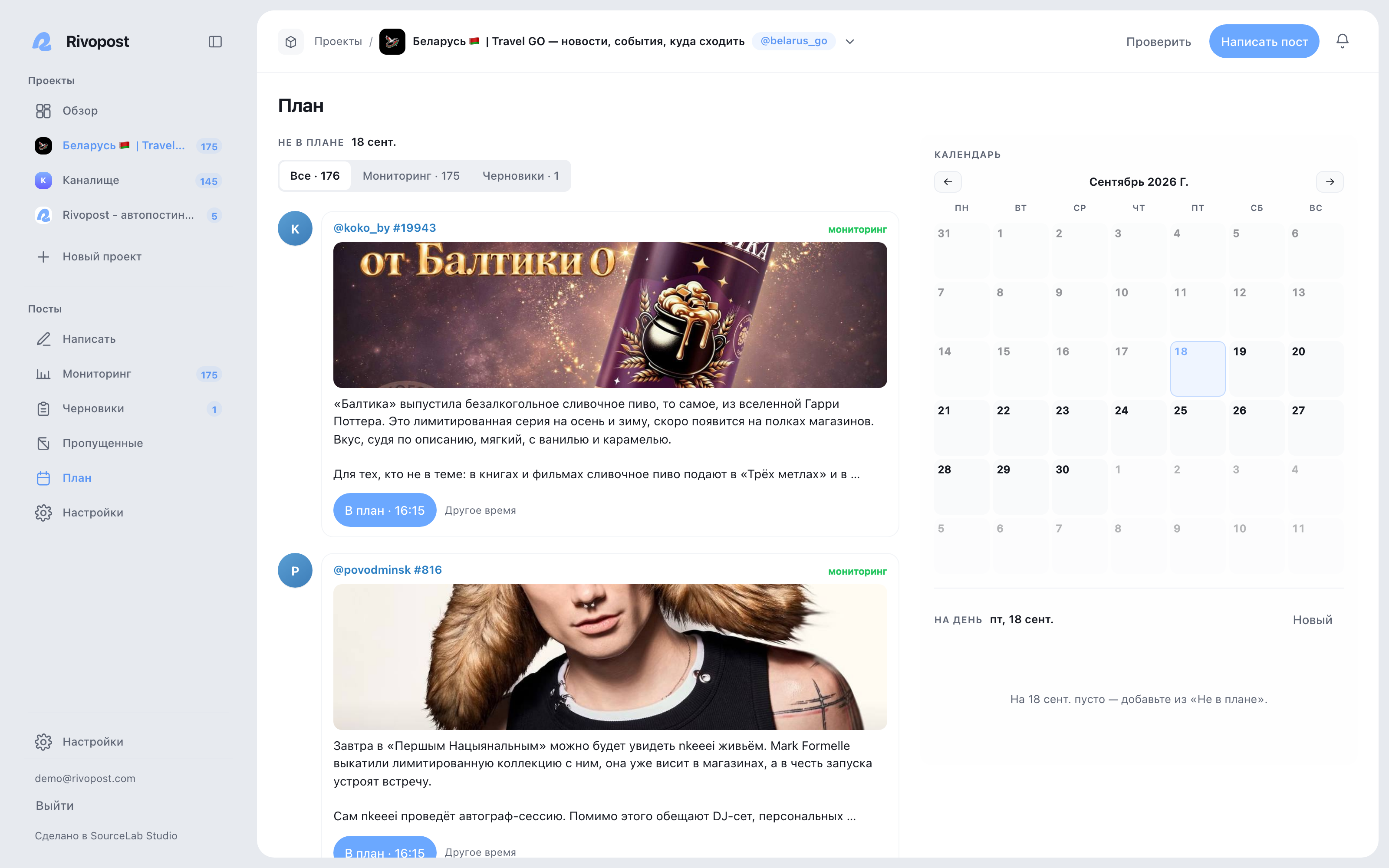Switch to the Черновики · 1 tab

(x=520, y=176)
